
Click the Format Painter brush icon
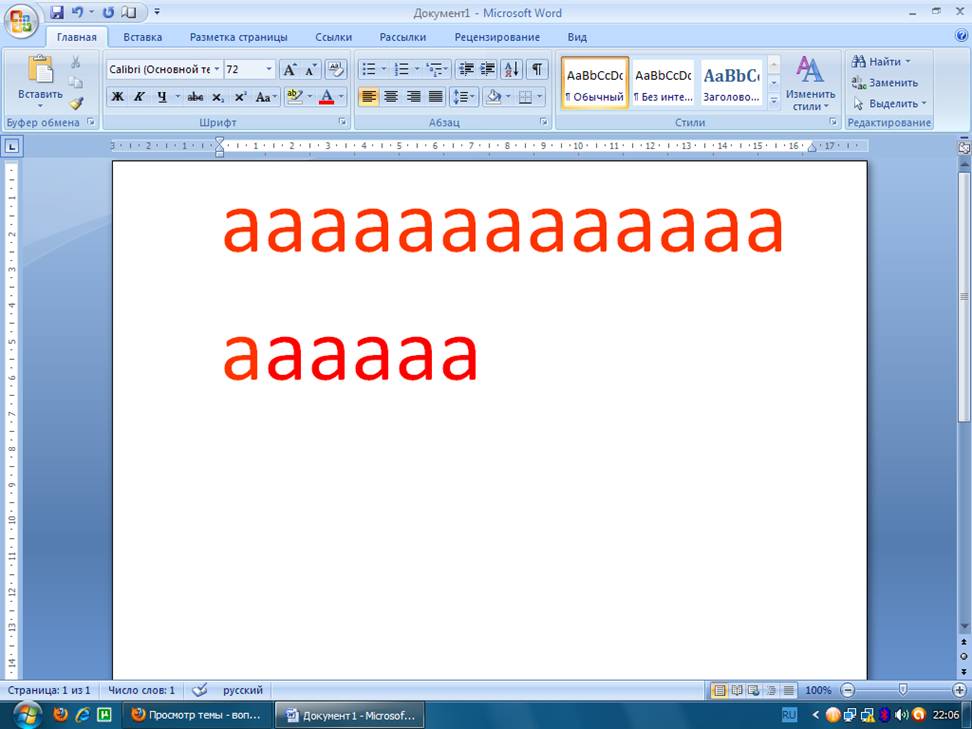pyautogui.click(x=76, y=103)
